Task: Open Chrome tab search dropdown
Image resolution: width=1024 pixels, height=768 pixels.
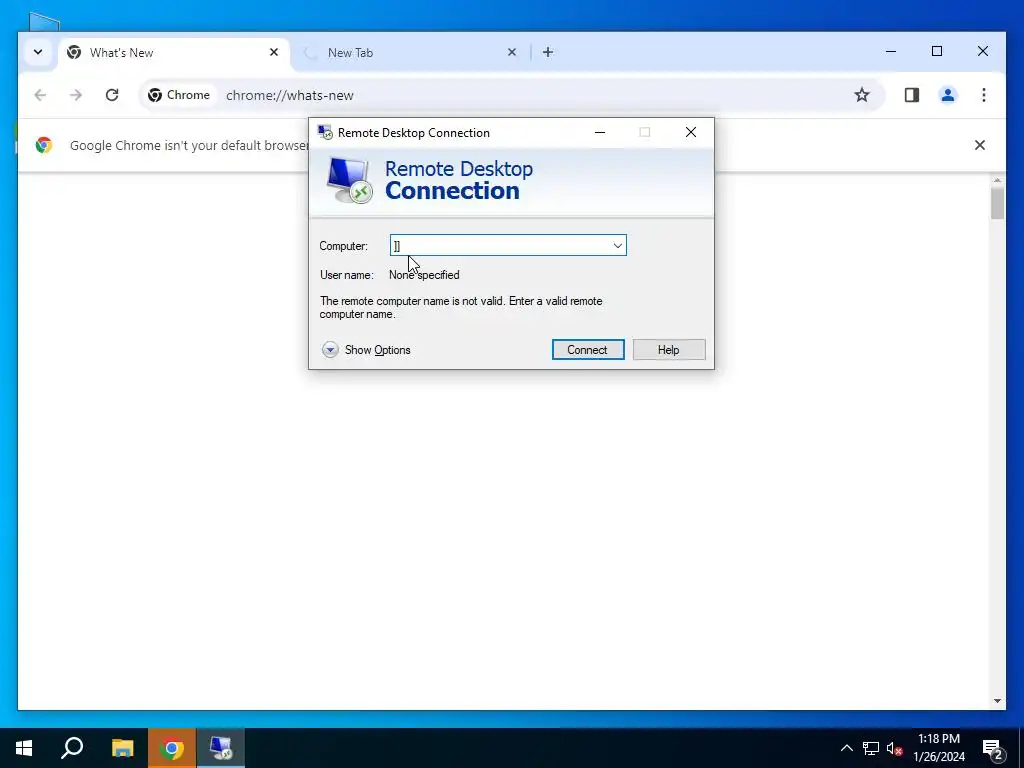Action: pos(38,52)
